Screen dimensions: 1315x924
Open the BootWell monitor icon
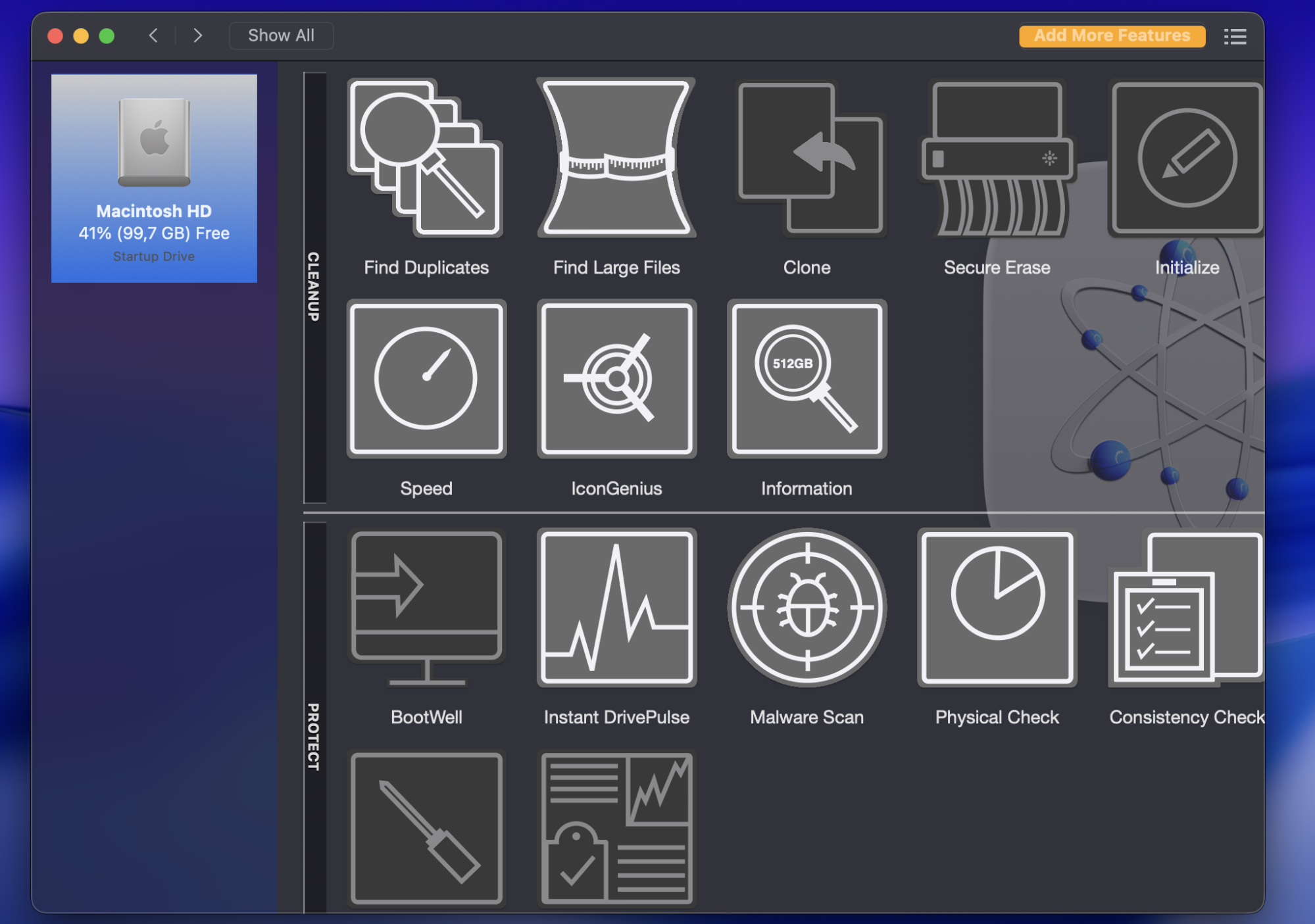coord(426,608)
